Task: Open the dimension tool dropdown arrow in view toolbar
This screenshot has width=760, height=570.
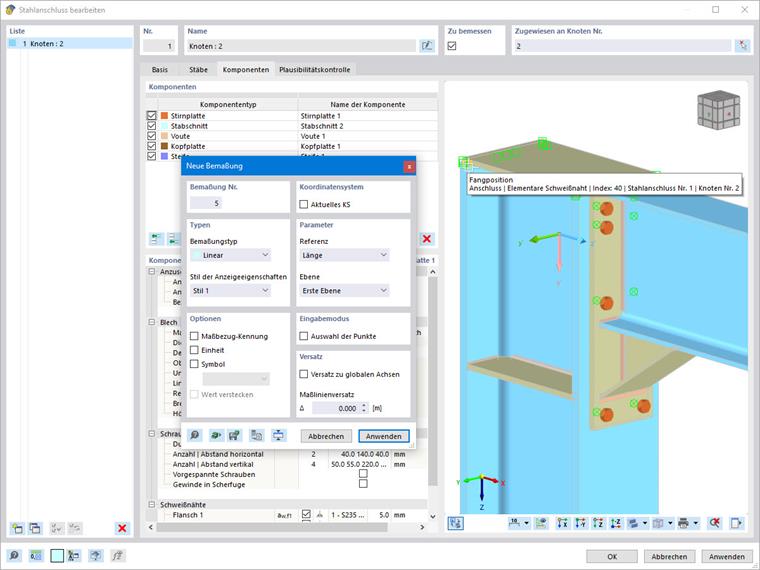Action: tap(526, 523)
